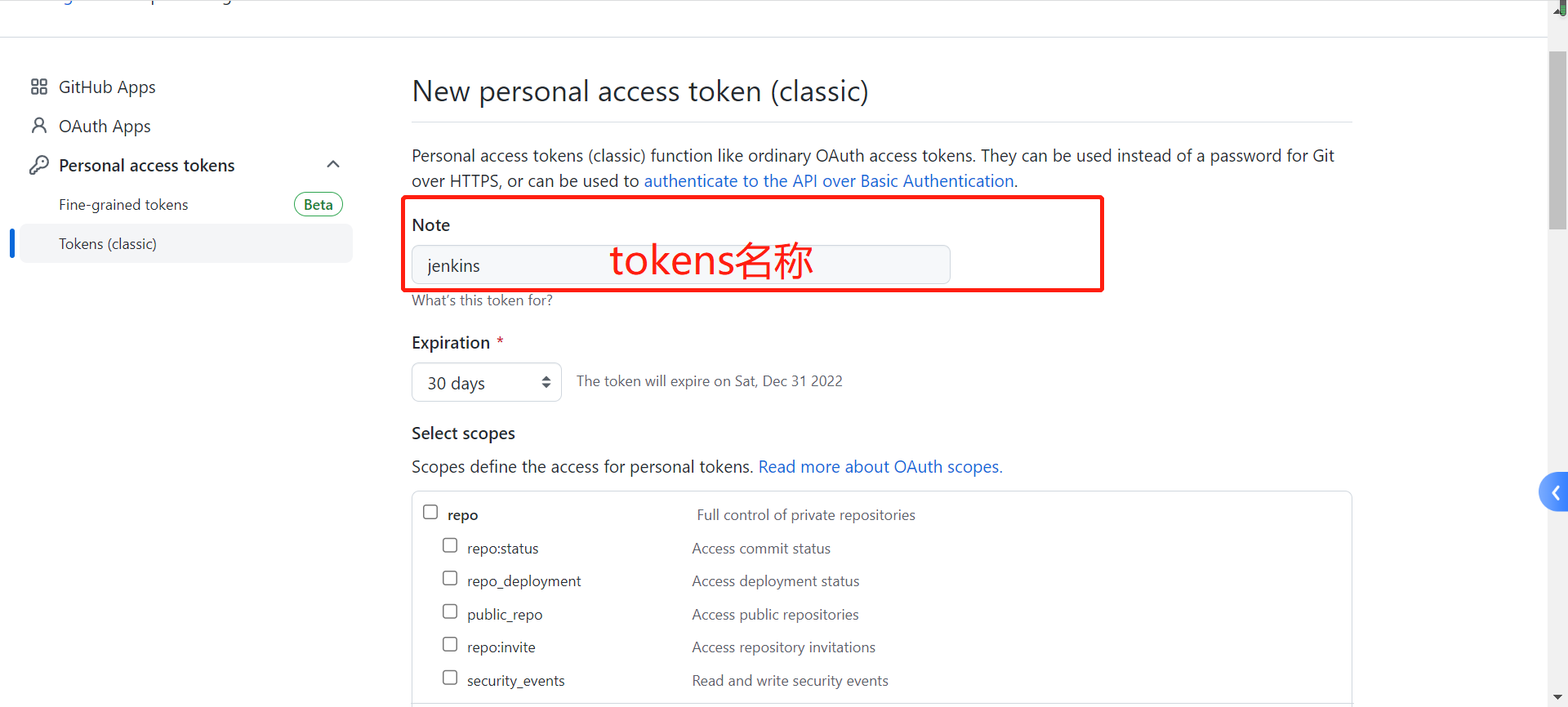
Task: Tick the repo_deployment checkbox
Action: click(450, 578)
